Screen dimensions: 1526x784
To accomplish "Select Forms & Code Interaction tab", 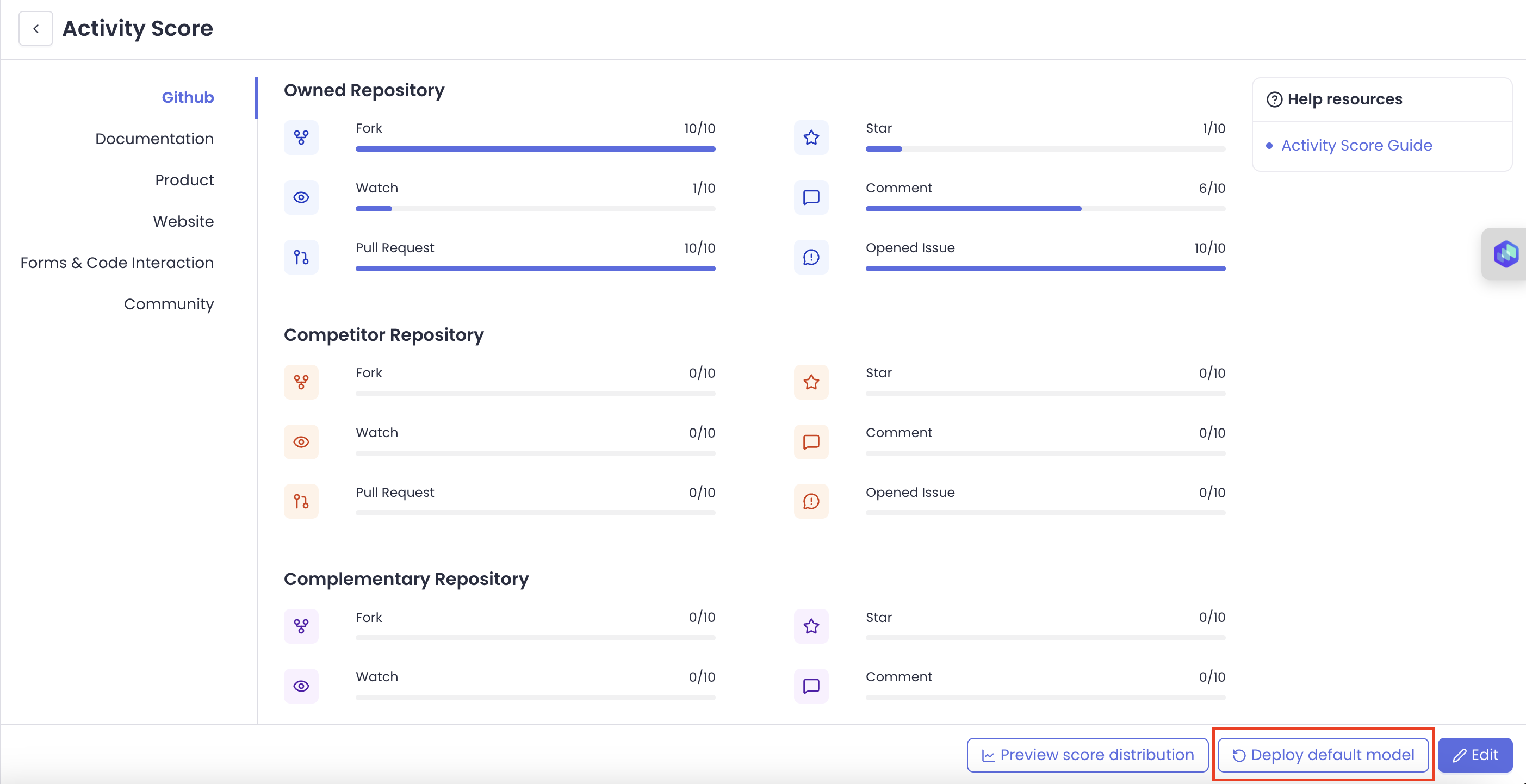I will (x=117, y=262).
